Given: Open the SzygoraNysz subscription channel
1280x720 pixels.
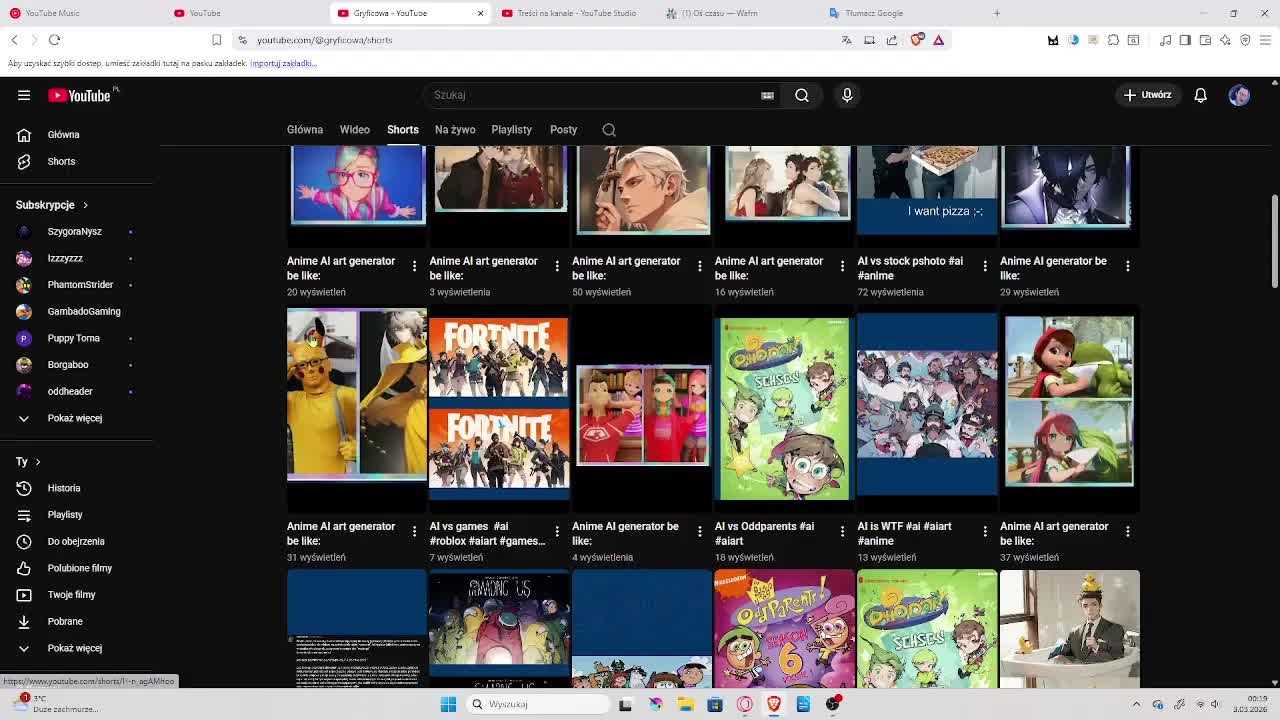Looking at the screenshot, I should (76, 232).
